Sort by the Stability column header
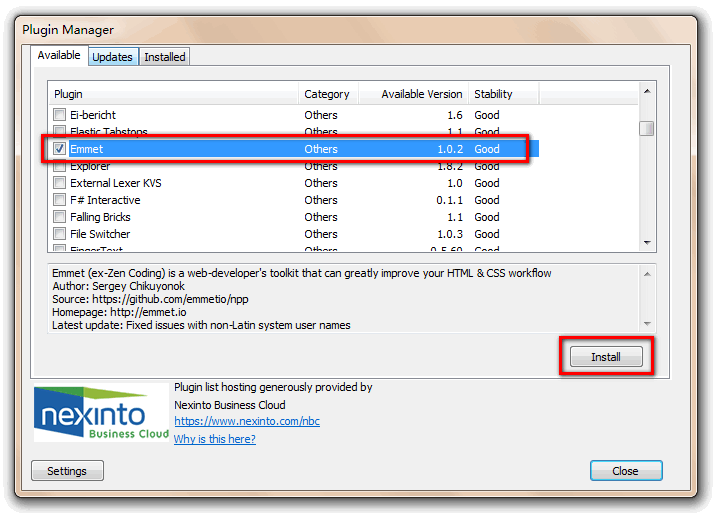The height and width of the screenshot is (516, 715). coord(504,94)
